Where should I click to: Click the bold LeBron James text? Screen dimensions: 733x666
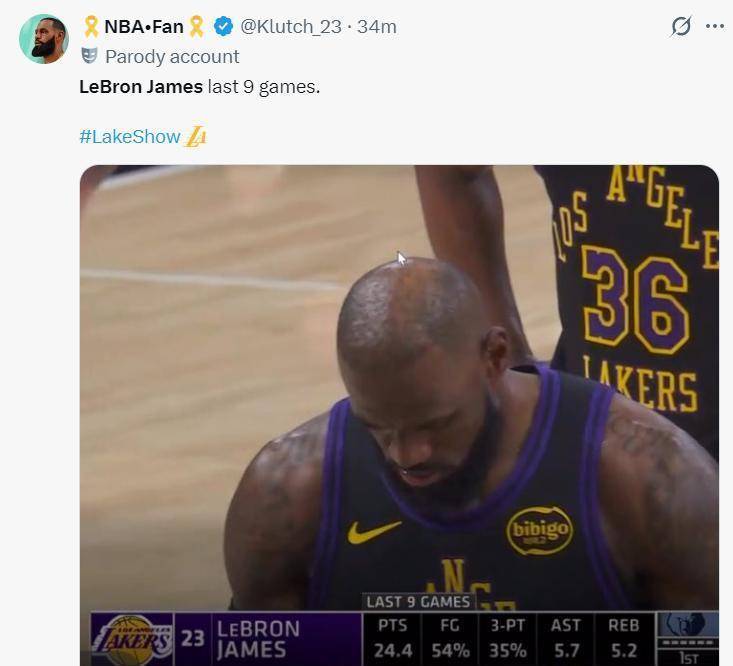(141, 86)
